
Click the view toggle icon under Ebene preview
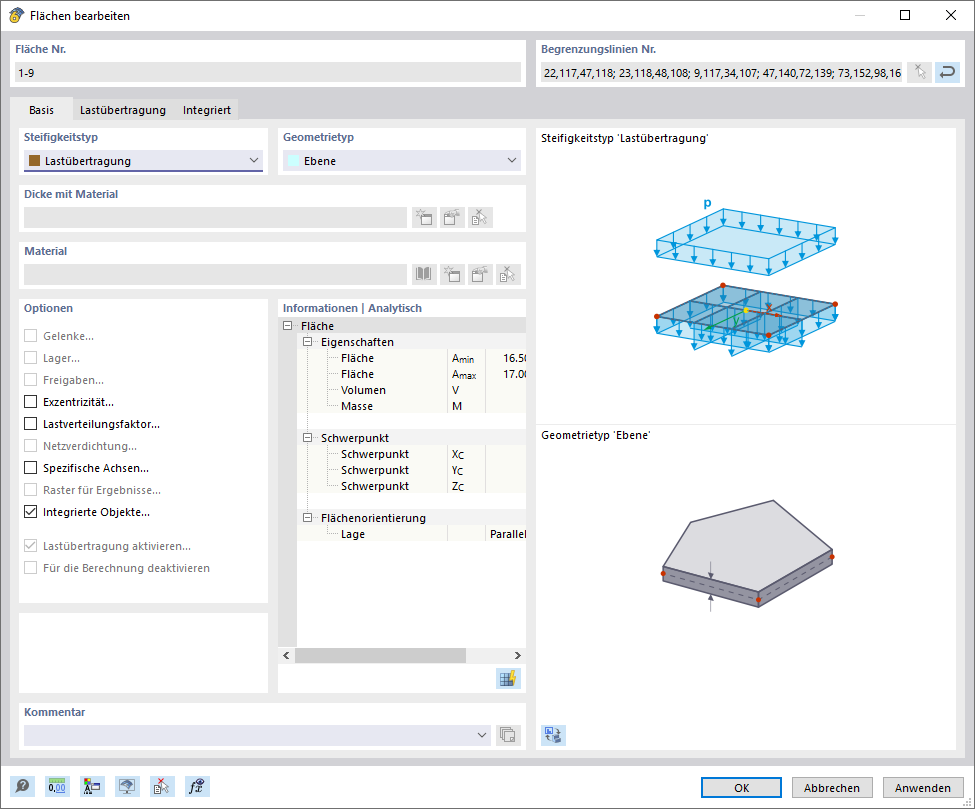point(553,735)
